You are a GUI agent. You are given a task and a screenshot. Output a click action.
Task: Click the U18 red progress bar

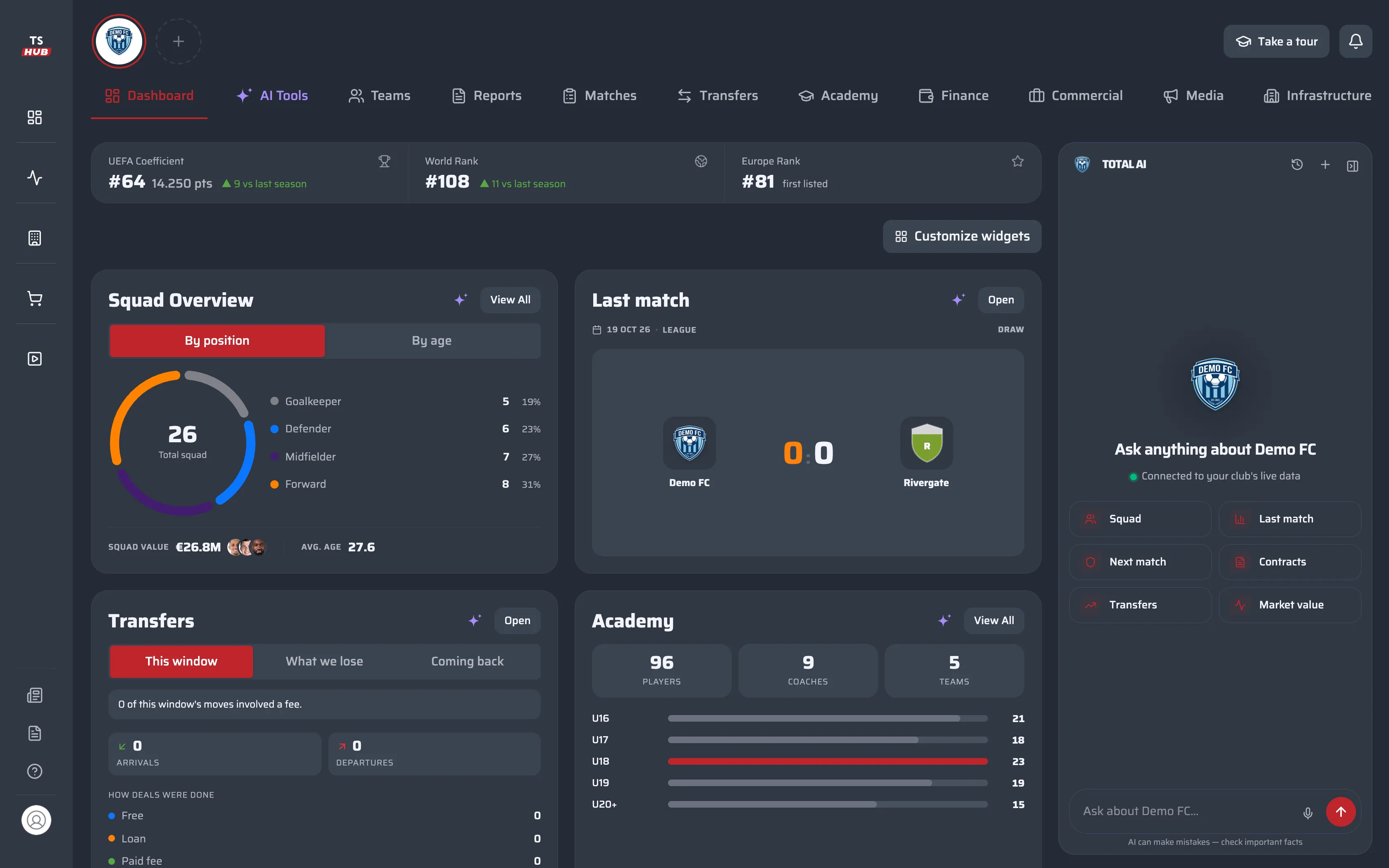(x=828, y=761)
